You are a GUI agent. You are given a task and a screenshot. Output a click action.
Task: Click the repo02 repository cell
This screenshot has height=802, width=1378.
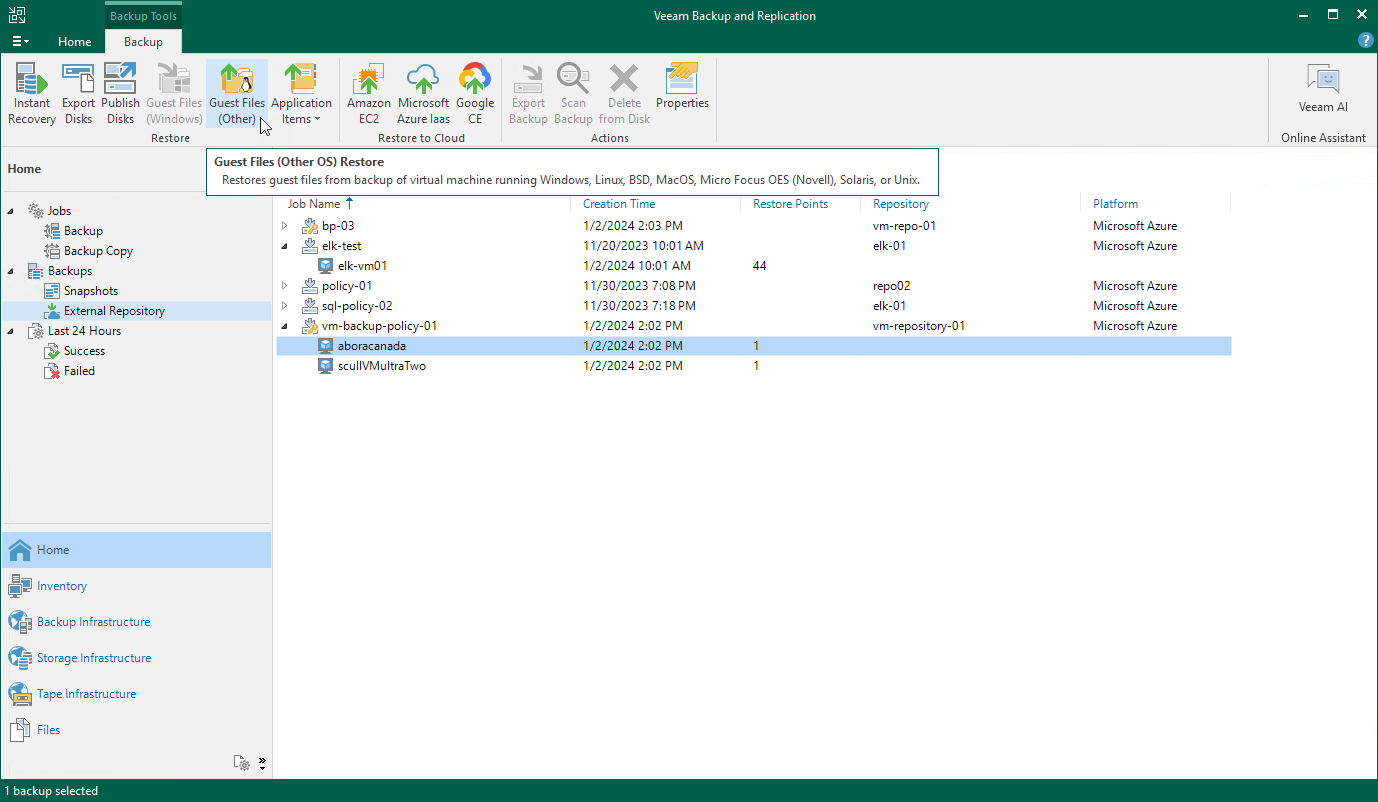click(x=891, y=286)
